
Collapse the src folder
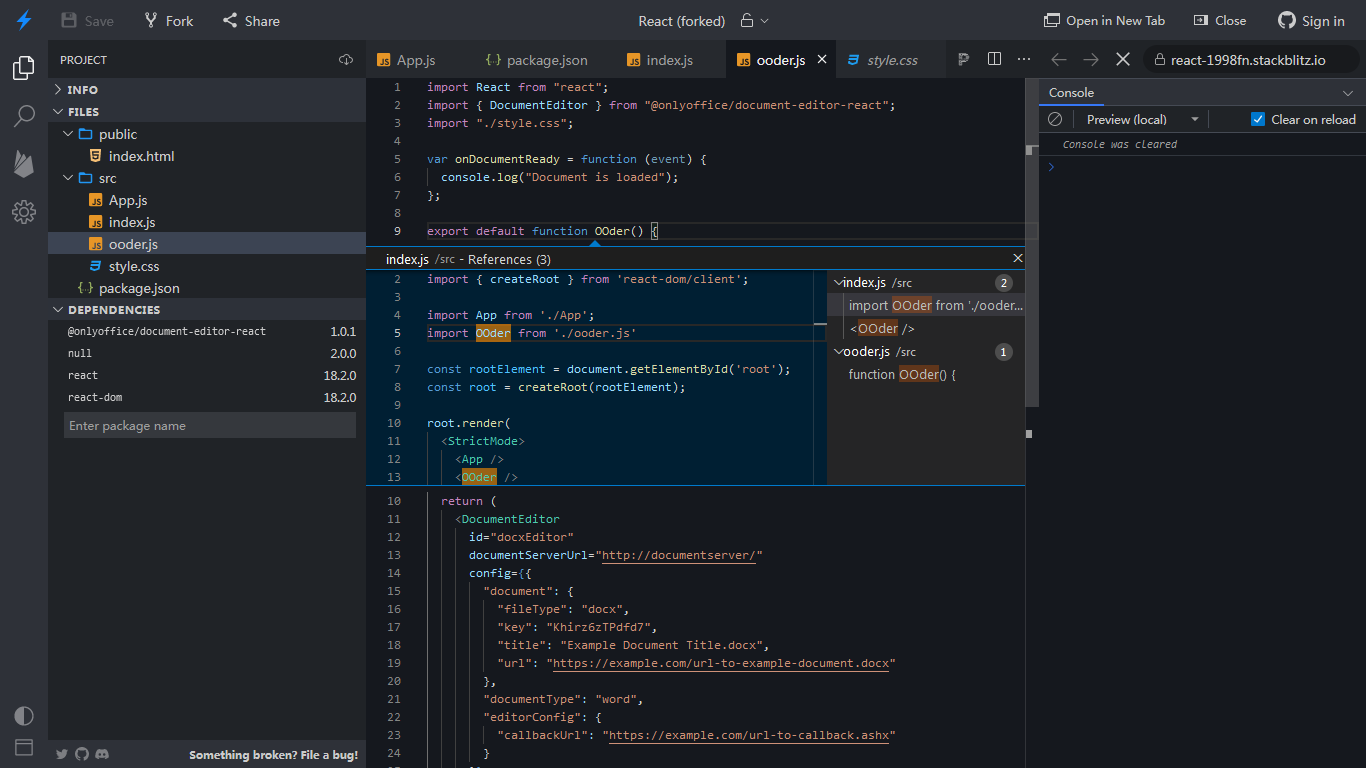click(x=68, y=177)
